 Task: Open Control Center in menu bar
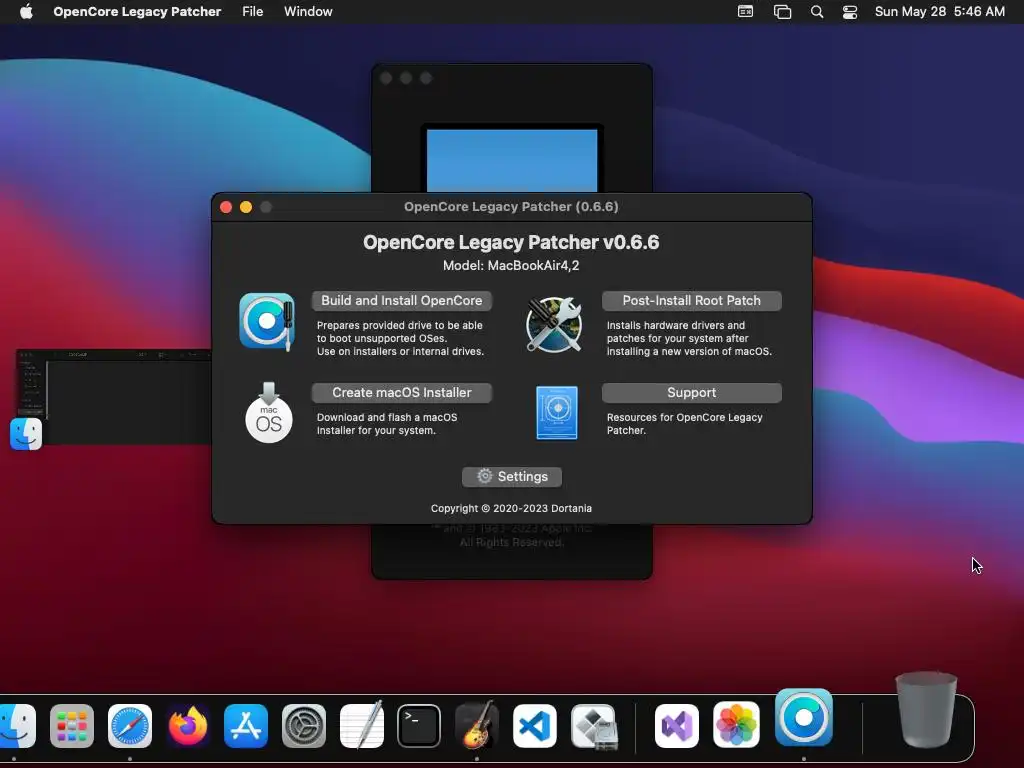(850, 12)
